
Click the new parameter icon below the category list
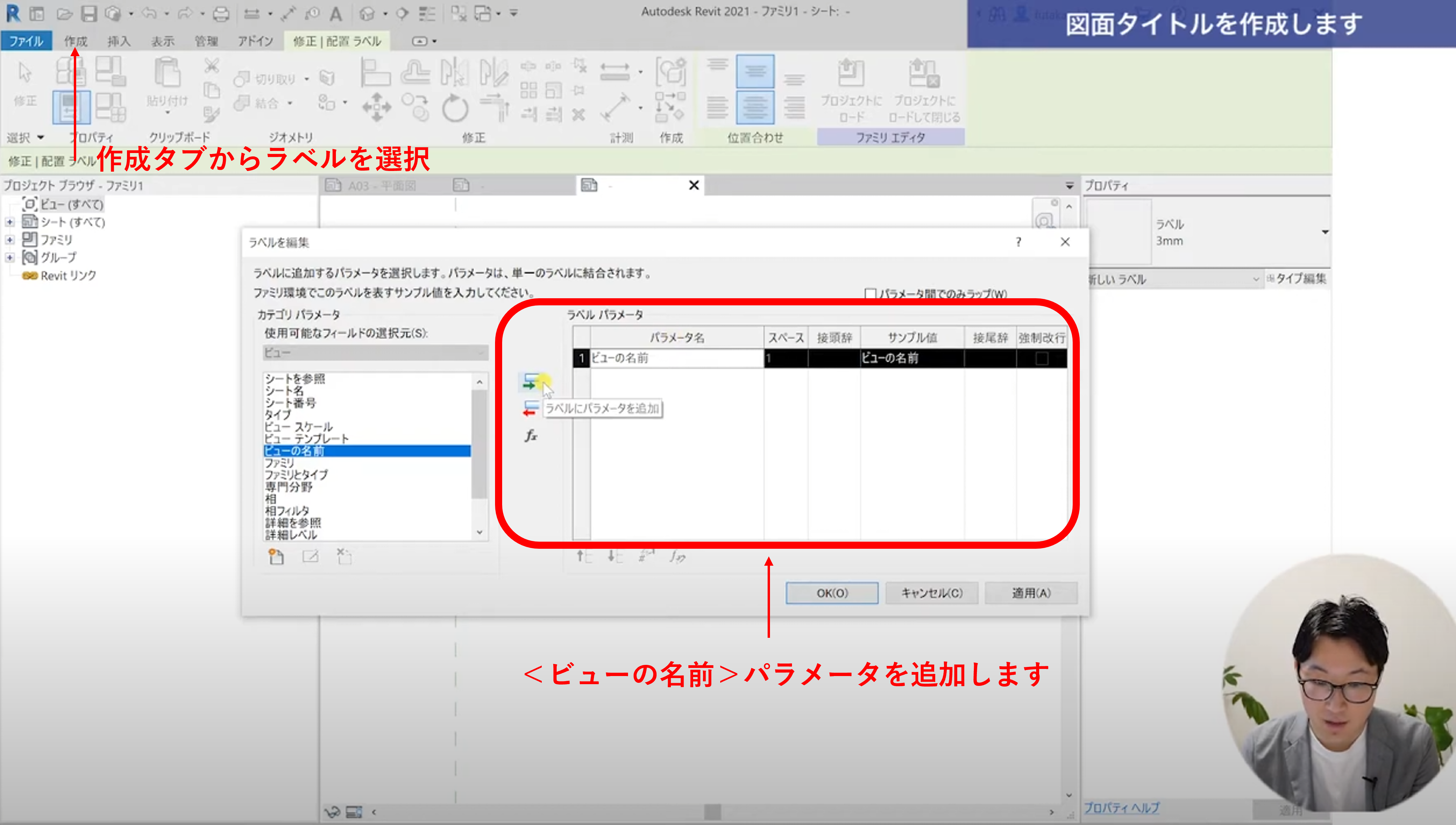[x=276, y=557]
